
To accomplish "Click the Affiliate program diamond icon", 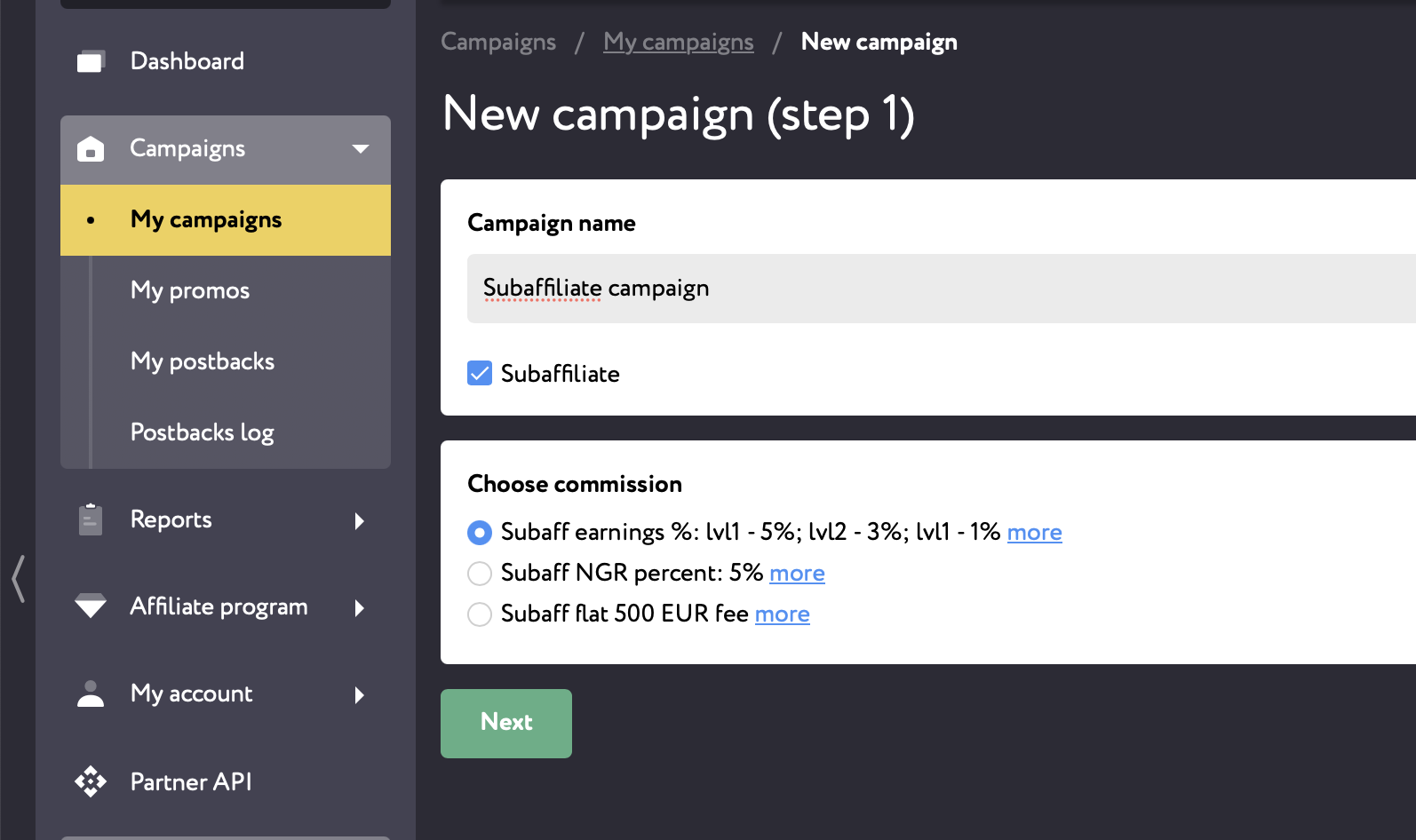I will tap(91, 606).
